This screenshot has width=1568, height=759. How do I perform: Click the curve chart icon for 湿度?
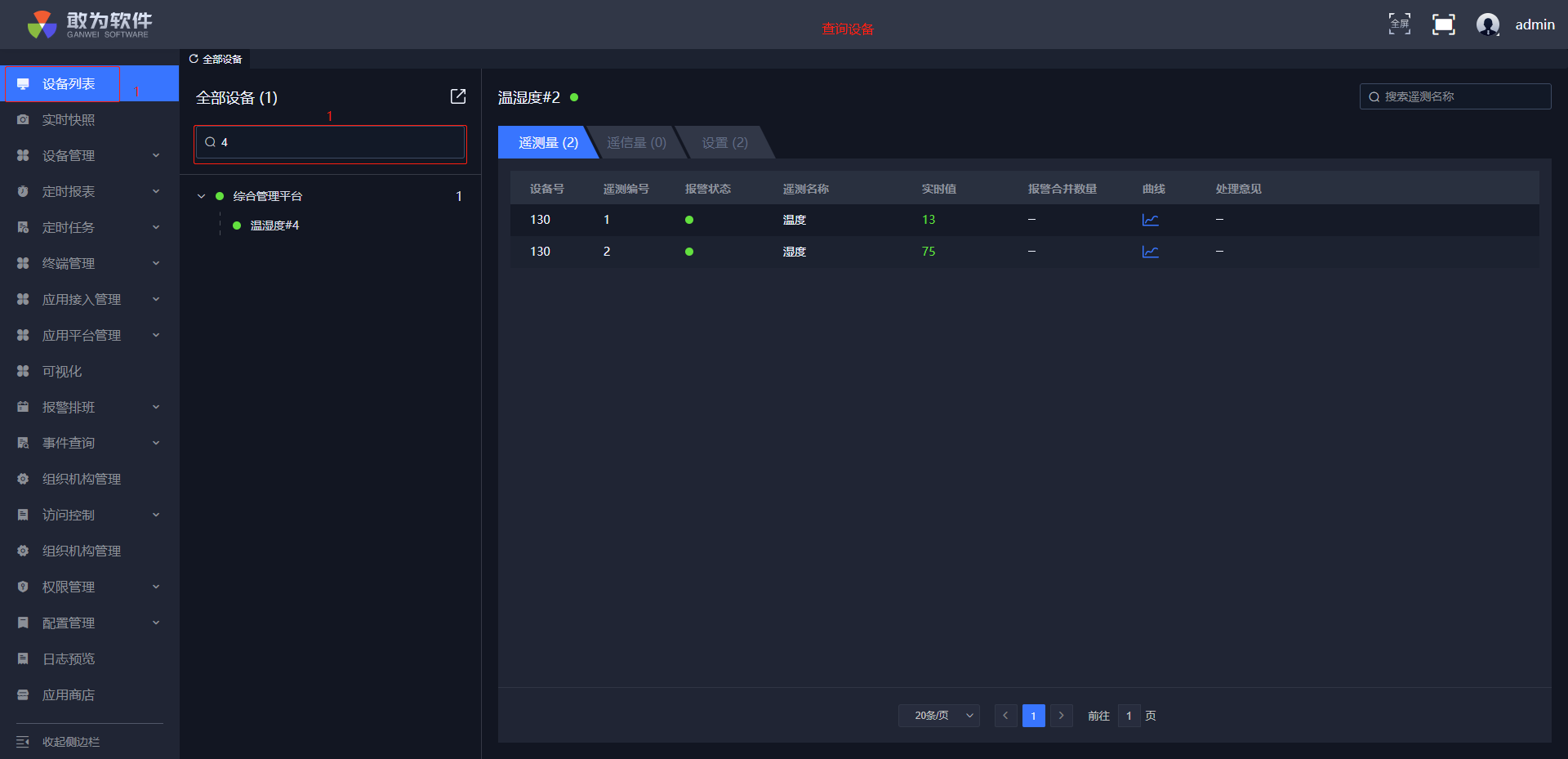point(1150,252)
